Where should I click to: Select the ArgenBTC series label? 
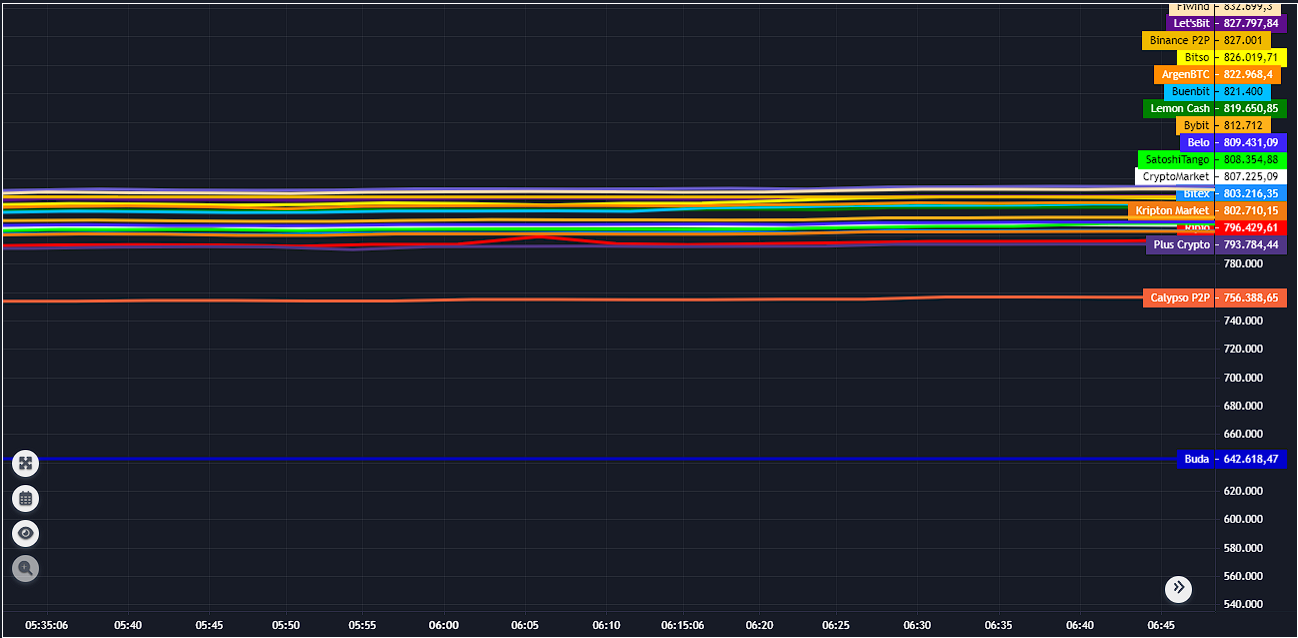[x=1185, y=74]
